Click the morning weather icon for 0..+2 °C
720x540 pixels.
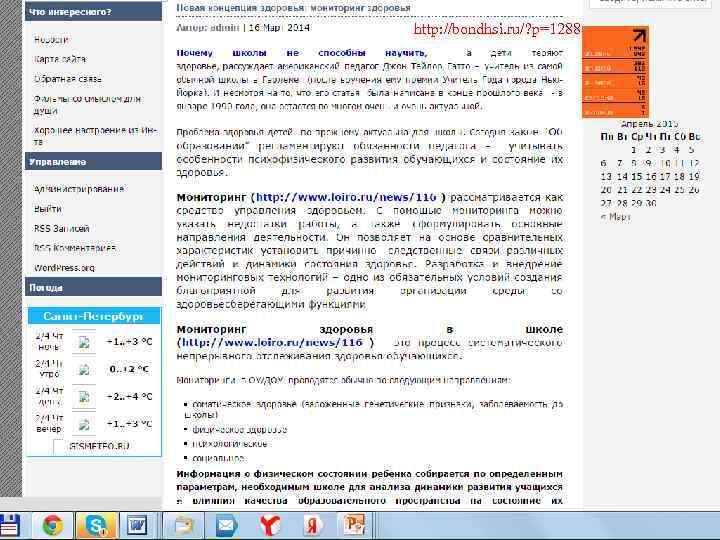(x=84, y=370)
